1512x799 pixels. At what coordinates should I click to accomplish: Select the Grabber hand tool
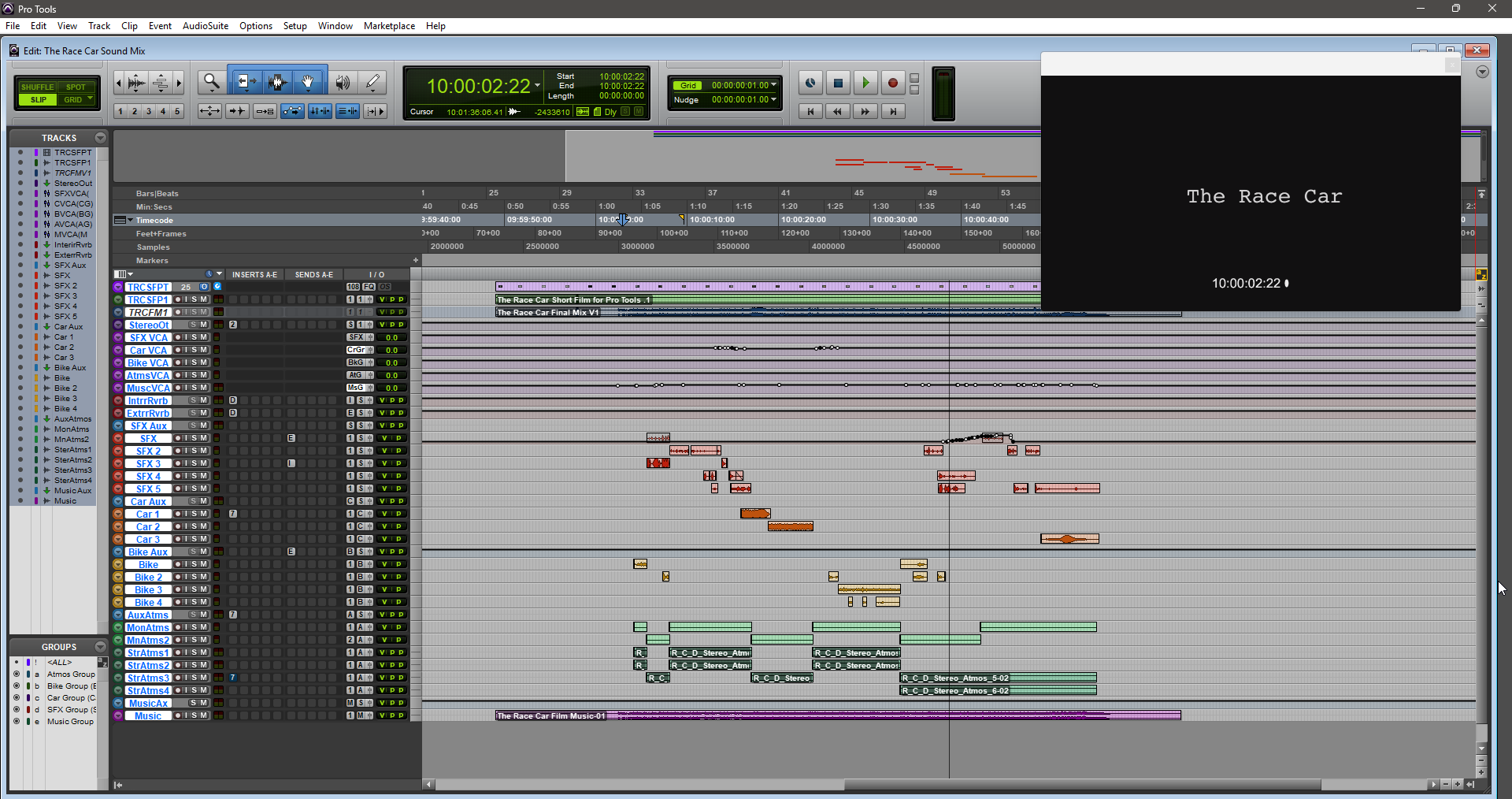309,82
